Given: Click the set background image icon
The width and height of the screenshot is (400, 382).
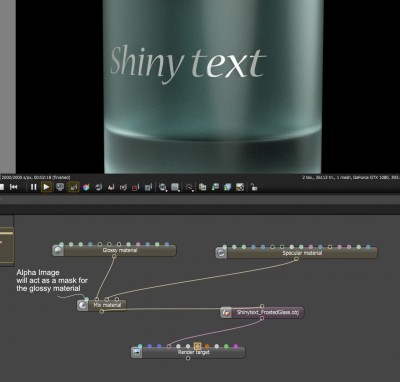Looking at the screenshot, I should (x=240, y=187).
